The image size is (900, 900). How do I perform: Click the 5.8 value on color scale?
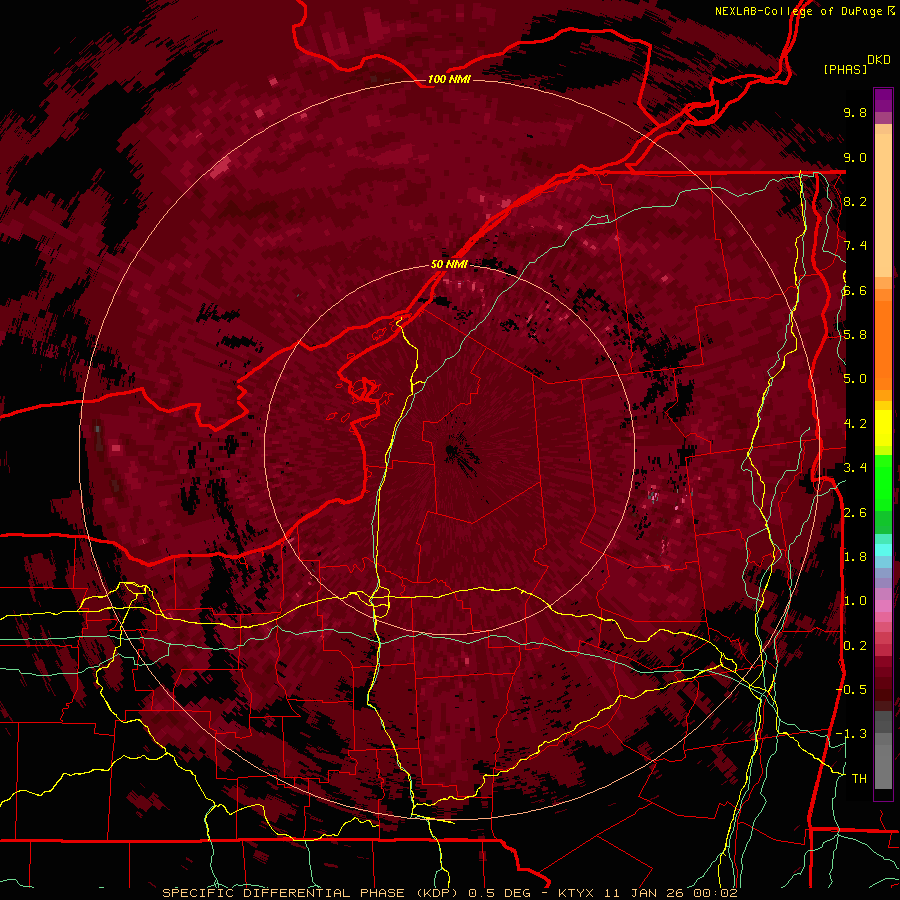click(855, 335)
